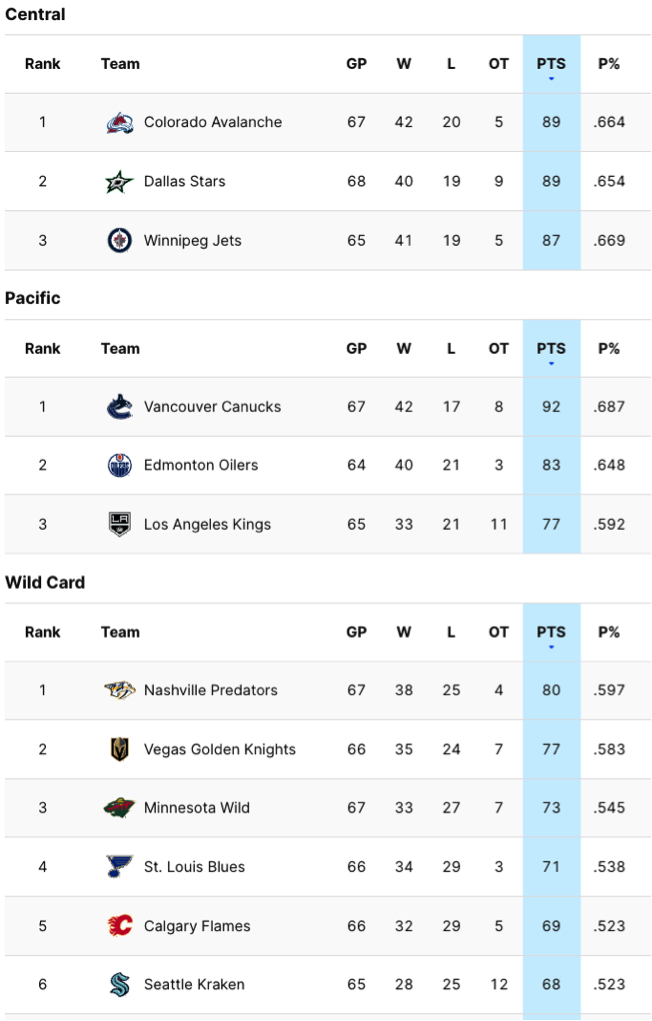Viewport: 652px width, 1021px height.
Task: Sort Central table by GP header
Action: tap(356, 64)
